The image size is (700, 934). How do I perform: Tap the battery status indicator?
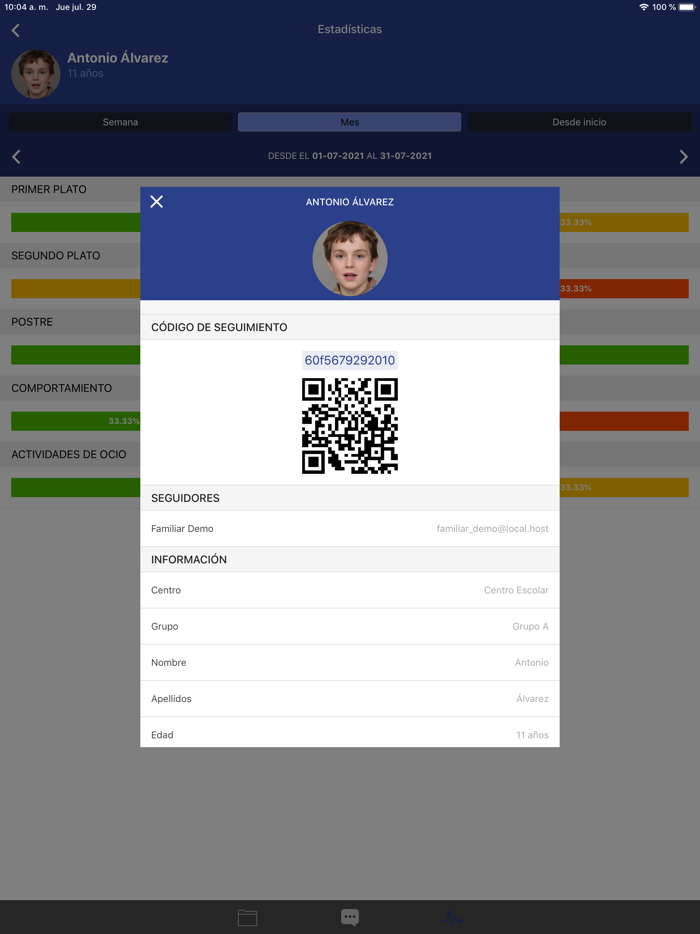pyautogui.click(x=687, y=7)
